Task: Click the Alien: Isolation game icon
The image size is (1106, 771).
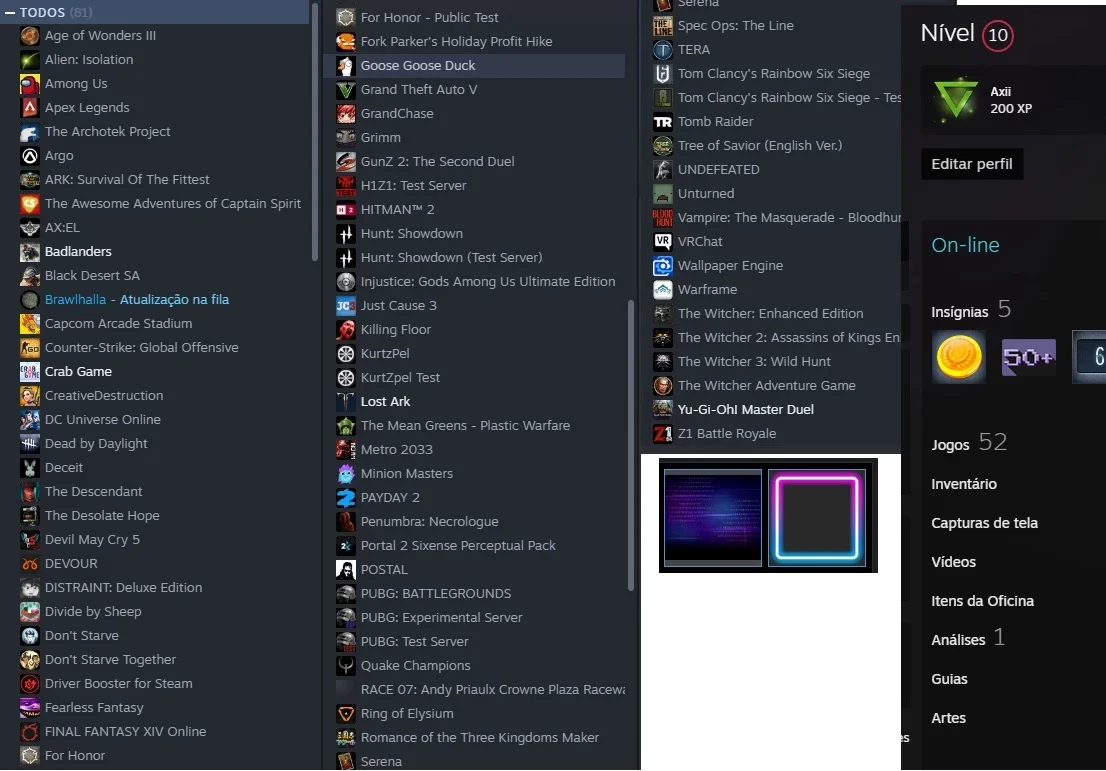Action: 30,60
